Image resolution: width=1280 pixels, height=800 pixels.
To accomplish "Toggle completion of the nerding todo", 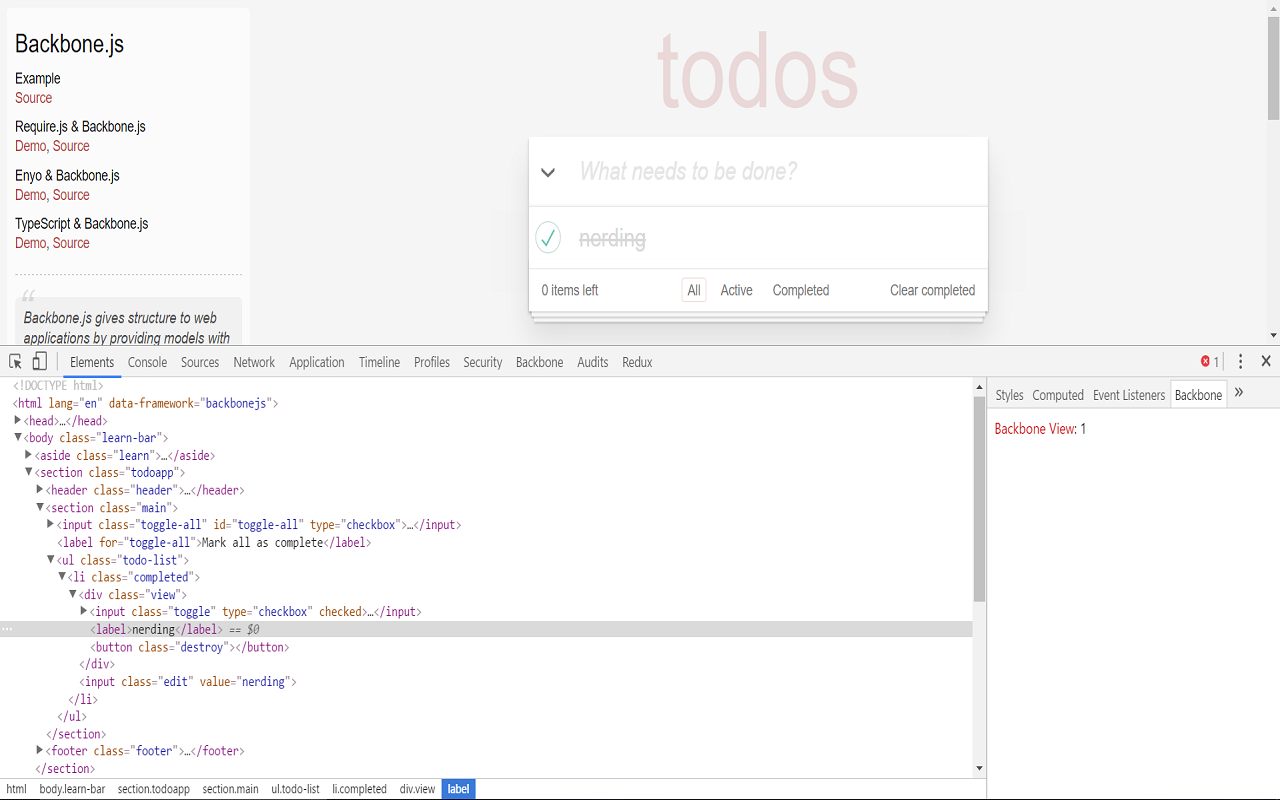I will [x=548, y=237].
